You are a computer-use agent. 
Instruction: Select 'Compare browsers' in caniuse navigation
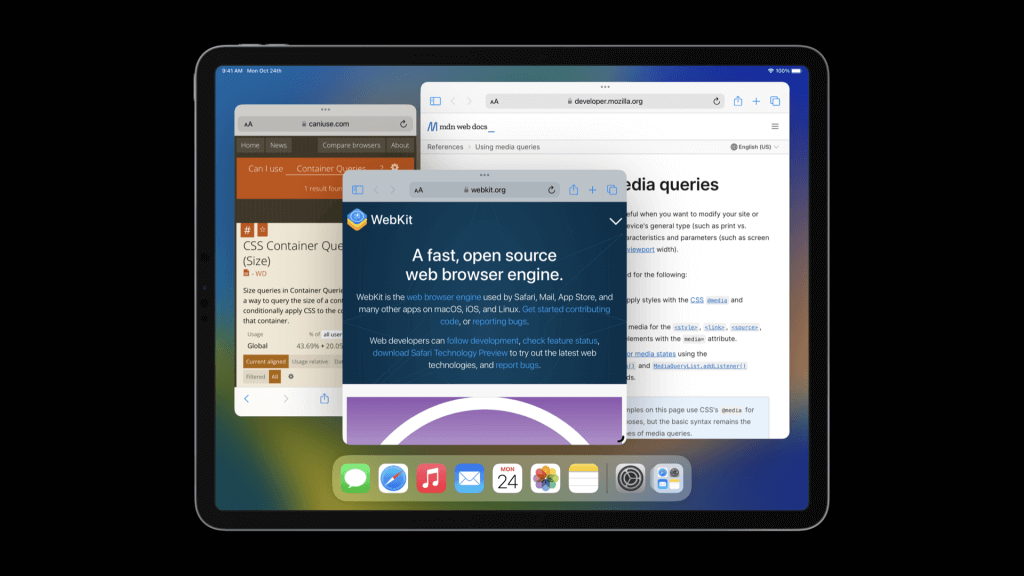point(351,145)
